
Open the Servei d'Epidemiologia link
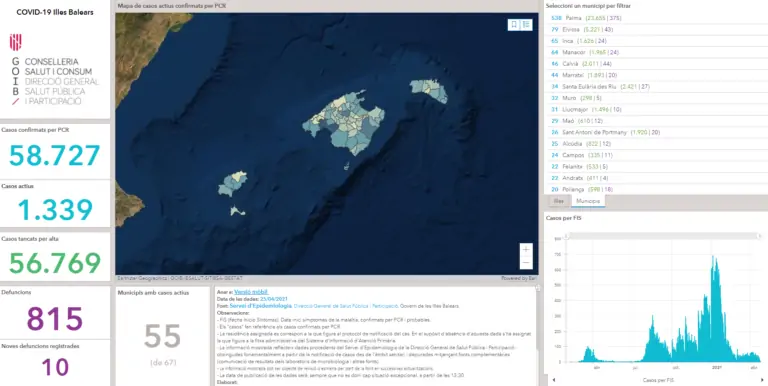[x=261, y=306]
